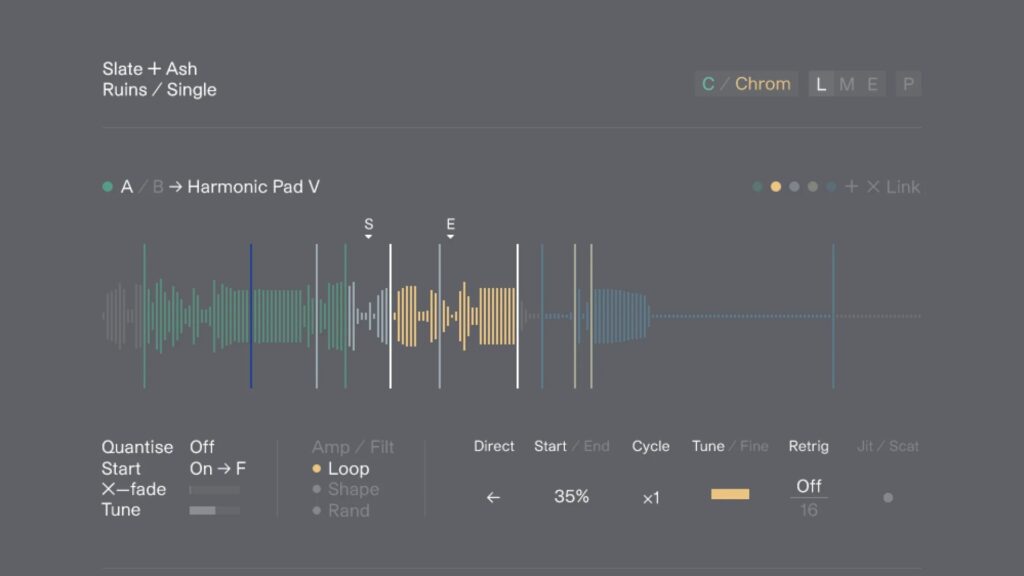Open the Quantise Off value menu
This screenshot has width=1024, height=576.
(202, 447)
